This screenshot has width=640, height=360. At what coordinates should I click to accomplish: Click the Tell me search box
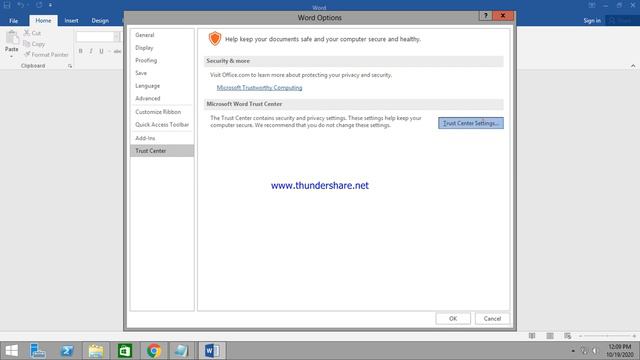coord(622,20)
